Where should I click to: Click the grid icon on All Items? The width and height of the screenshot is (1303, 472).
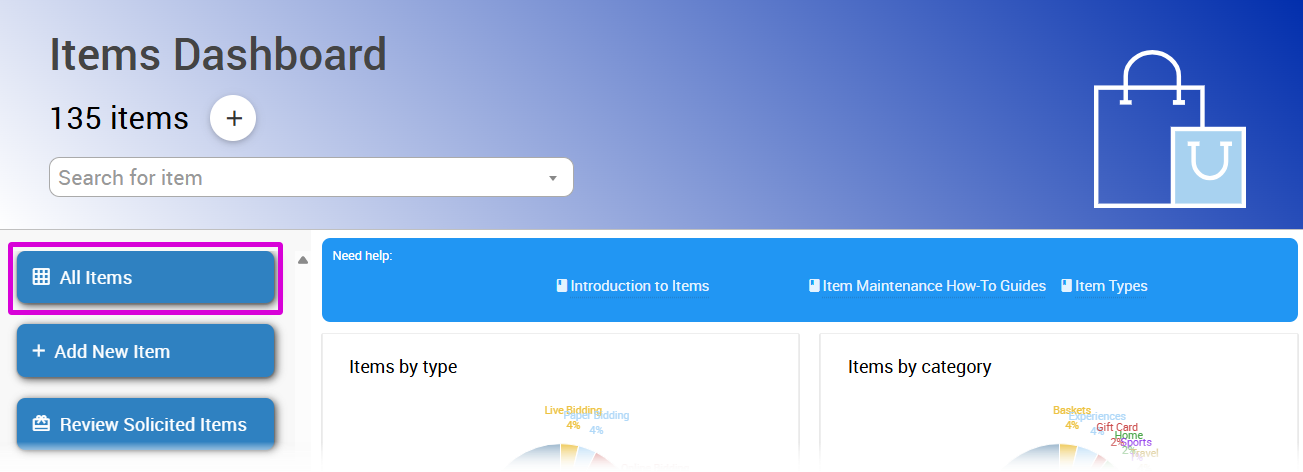(41, 278)
